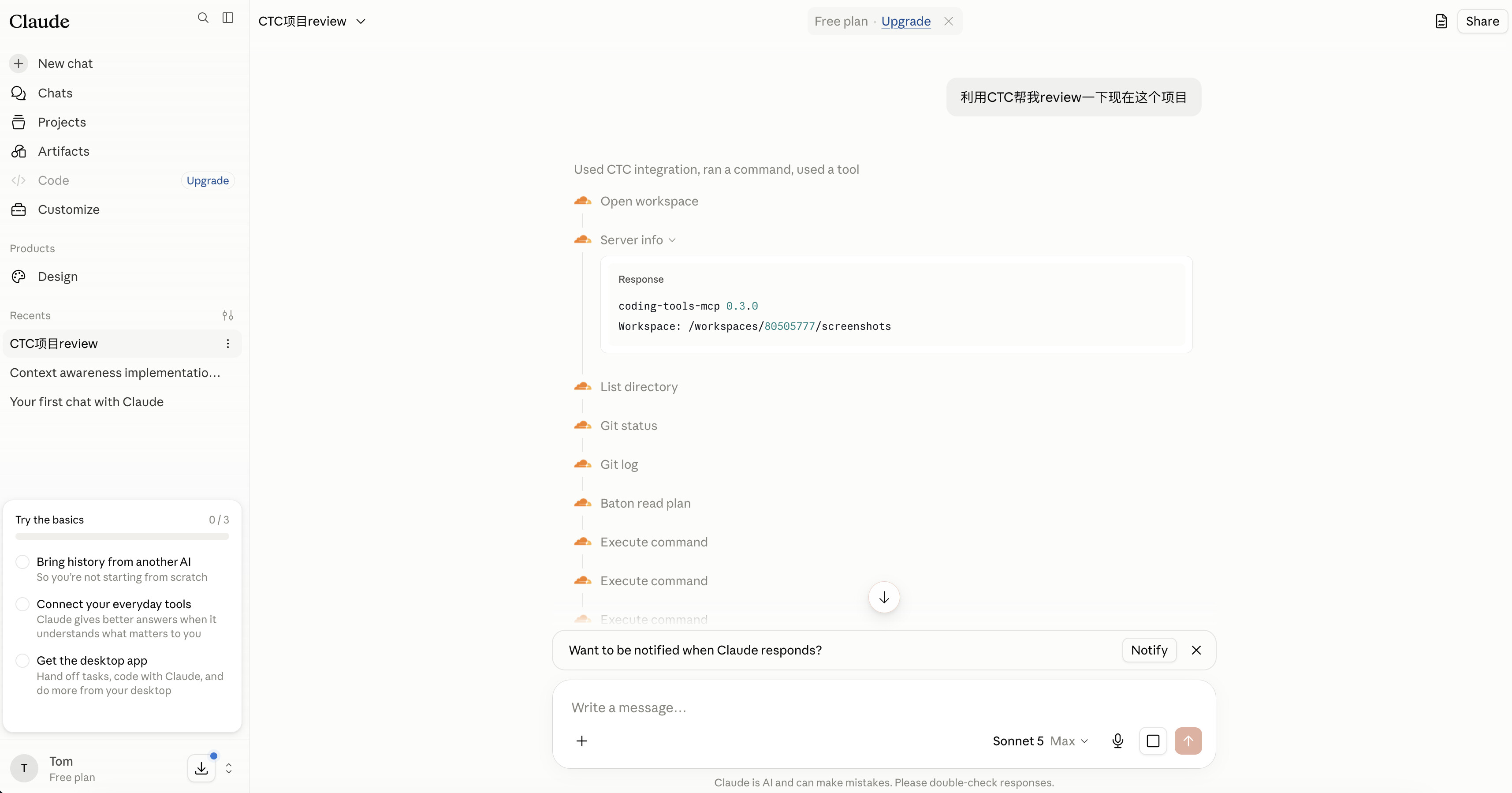Click the Try the basics progress bar

pyautogui.click(x=122, y=536)
